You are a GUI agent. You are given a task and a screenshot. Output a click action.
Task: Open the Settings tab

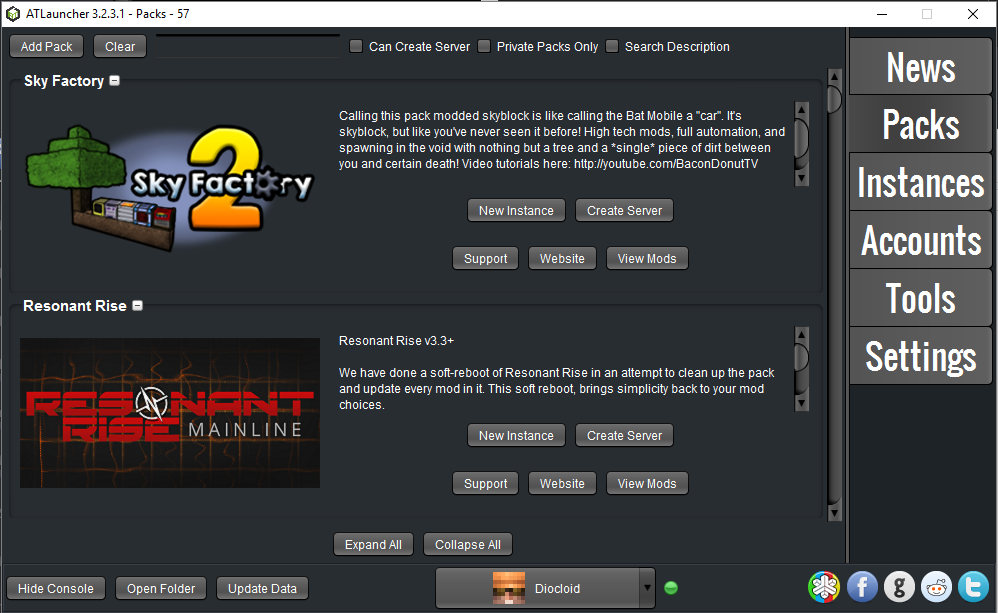(x=920, y=357)
